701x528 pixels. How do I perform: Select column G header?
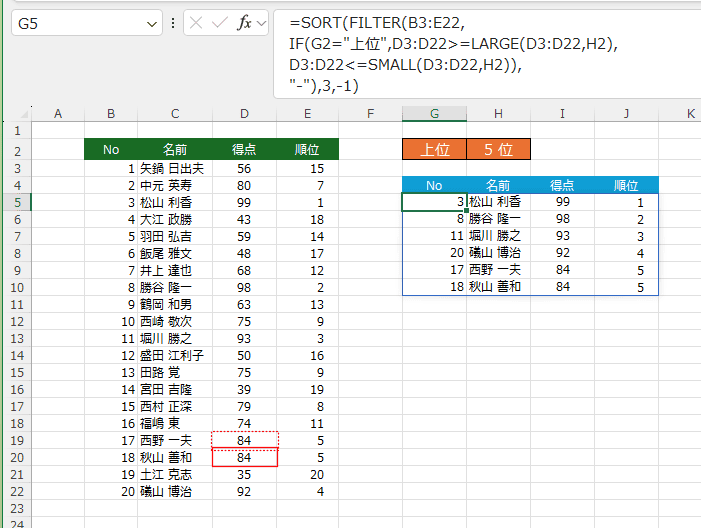(434, 114)
